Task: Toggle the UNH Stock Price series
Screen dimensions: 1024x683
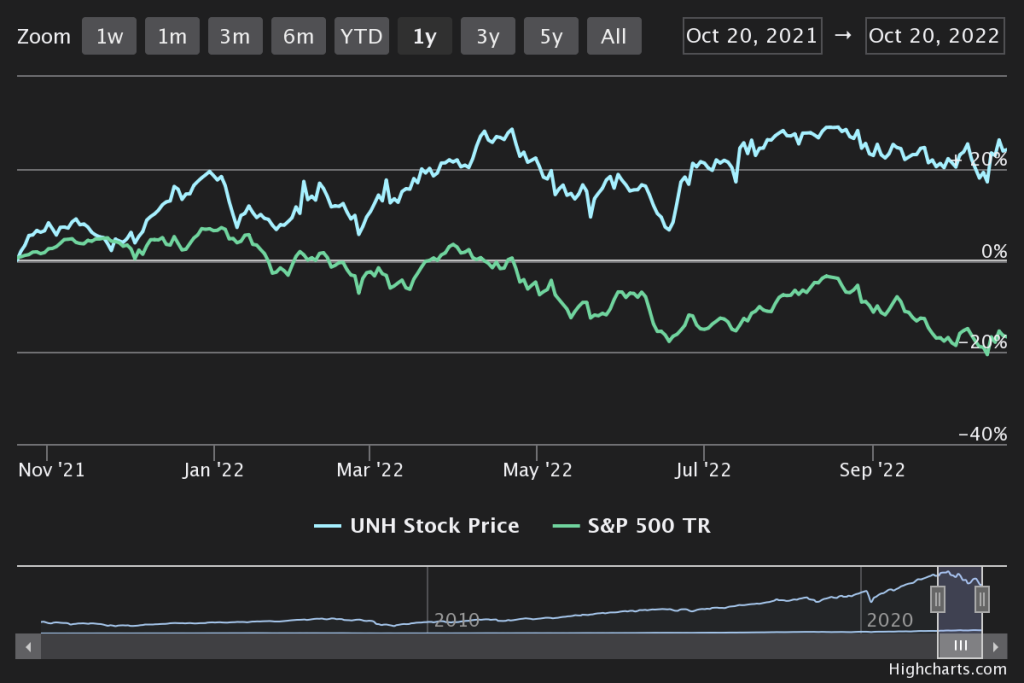Action: pos(417,525)
